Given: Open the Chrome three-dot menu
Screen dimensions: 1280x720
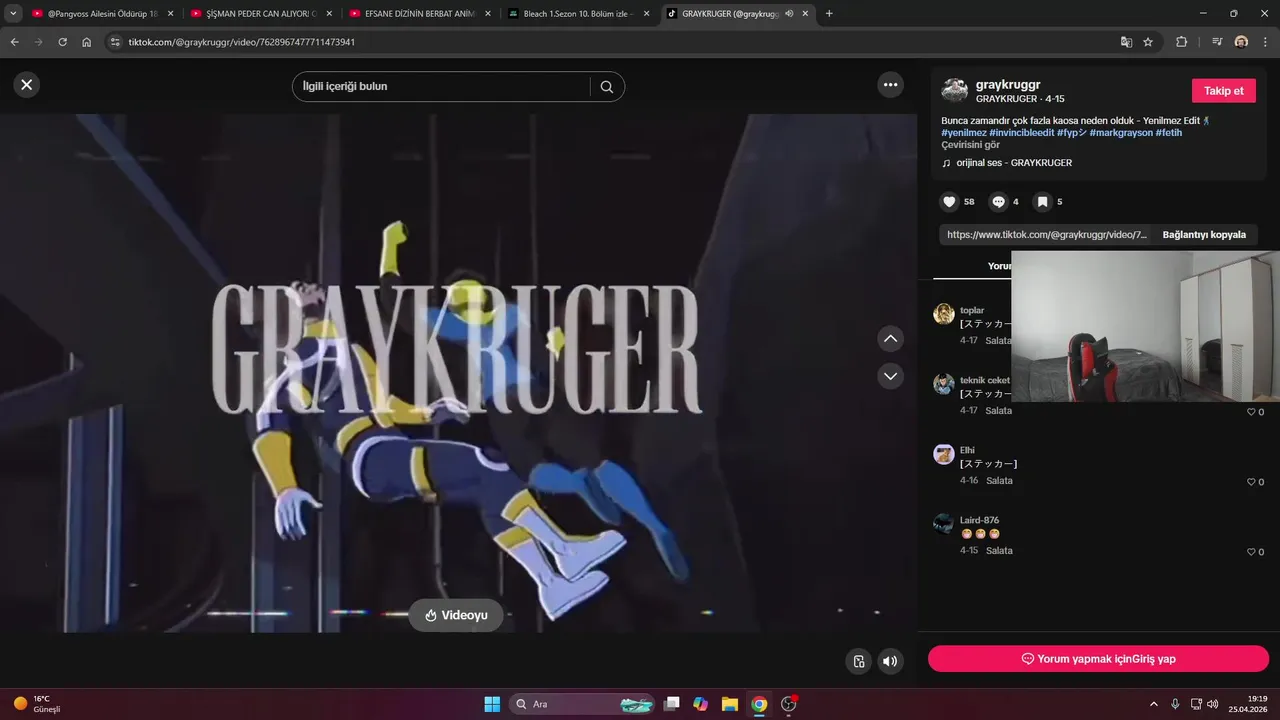Looking at the screenshot, I should click(x=1265, y=42).
